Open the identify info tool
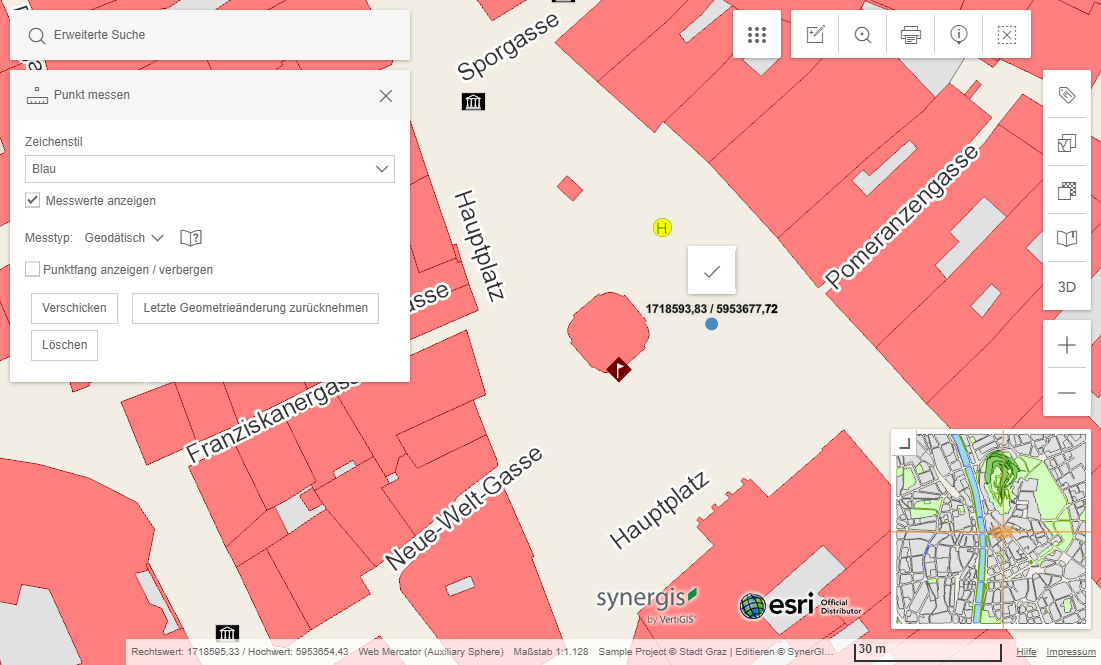This screenshot has width=1101, height=665. 958,35
